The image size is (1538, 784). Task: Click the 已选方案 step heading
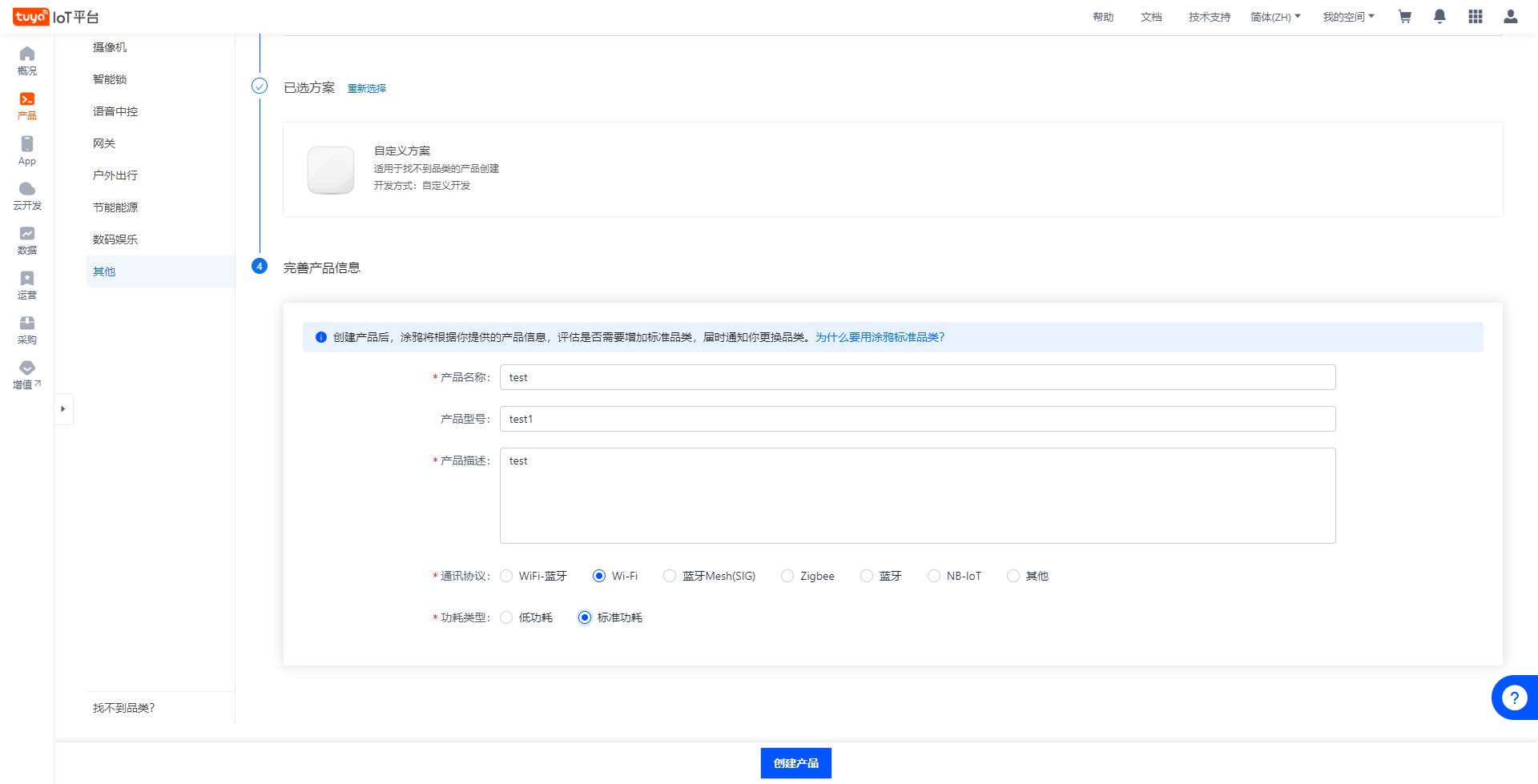[x=309, y=87]
